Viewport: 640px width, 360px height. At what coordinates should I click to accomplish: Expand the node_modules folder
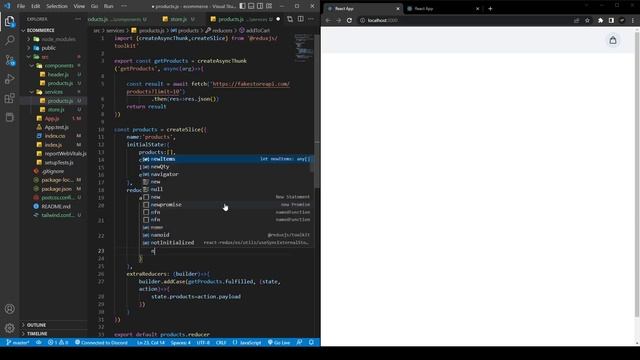[x=58, y=39]
